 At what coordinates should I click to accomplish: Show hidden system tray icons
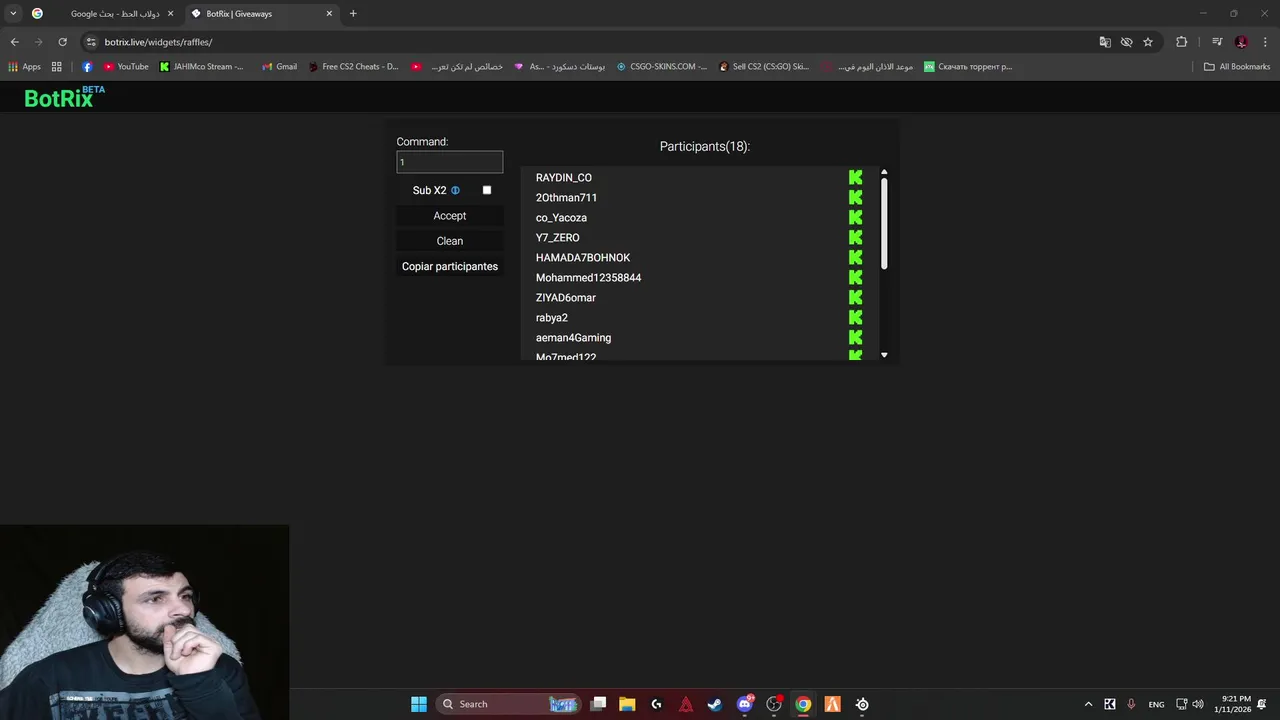point(1088,704)
